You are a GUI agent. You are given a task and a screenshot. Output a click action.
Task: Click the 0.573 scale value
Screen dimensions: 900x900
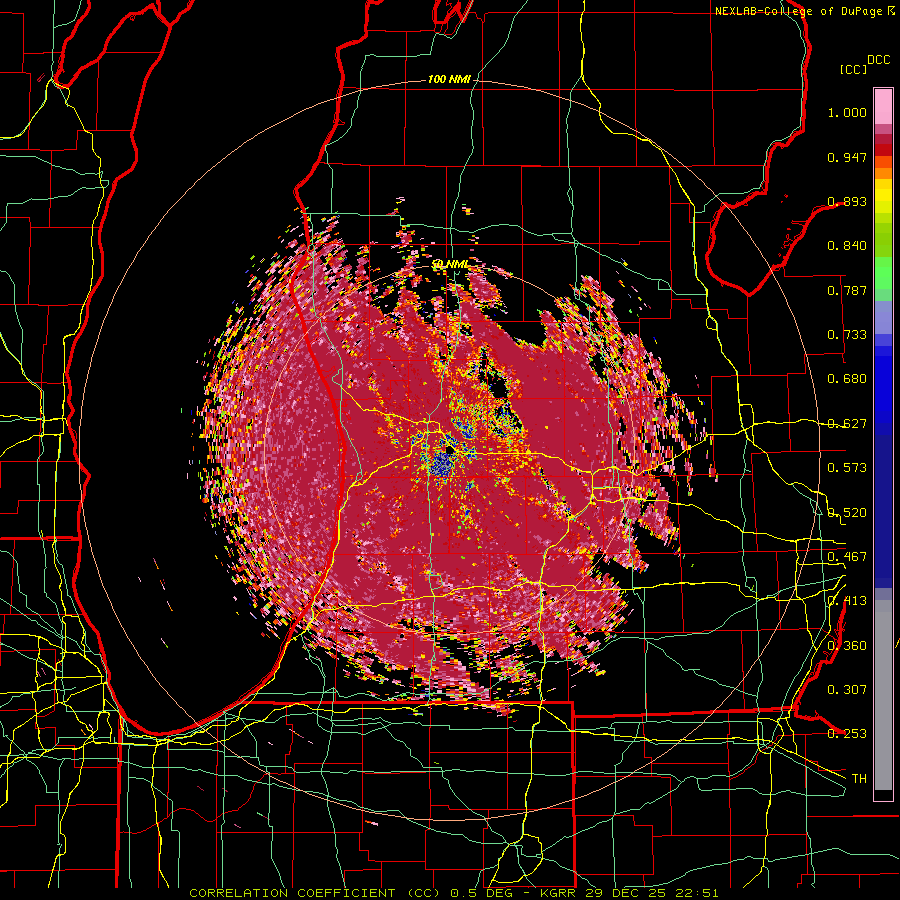pyautogui.click(x=847, y=468)
